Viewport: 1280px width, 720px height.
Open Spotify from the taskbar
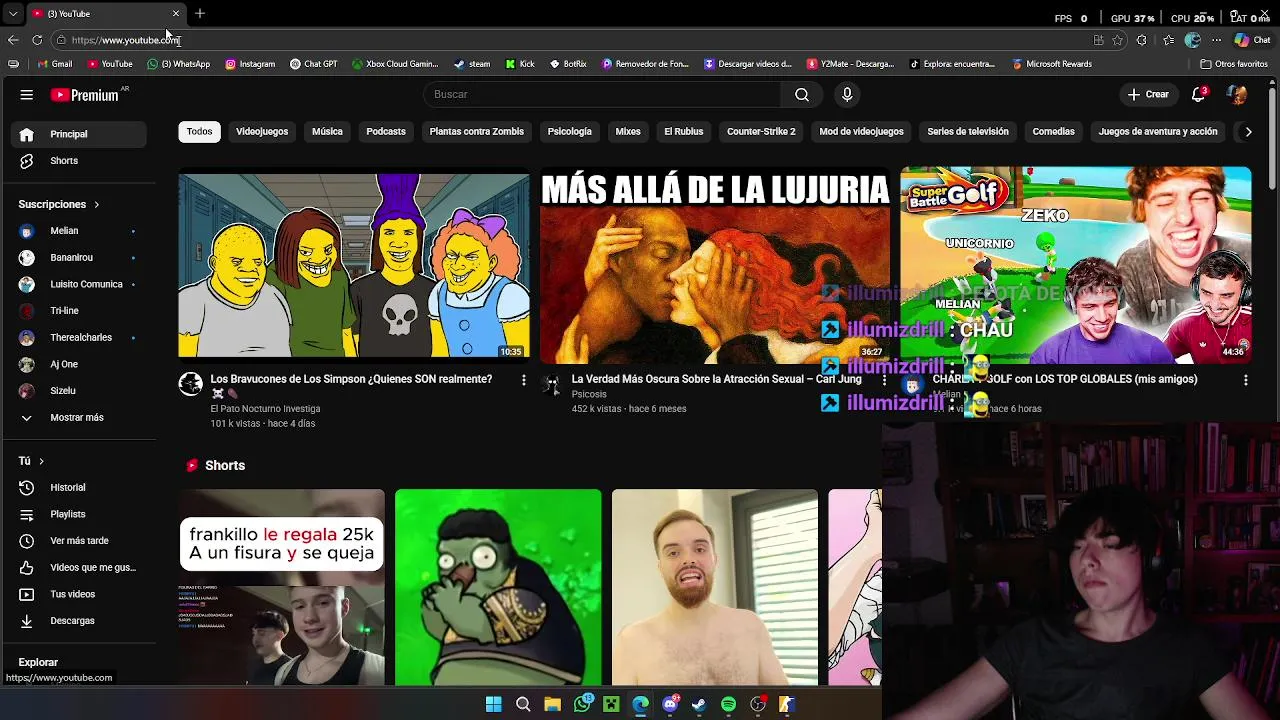pos(729,705)
